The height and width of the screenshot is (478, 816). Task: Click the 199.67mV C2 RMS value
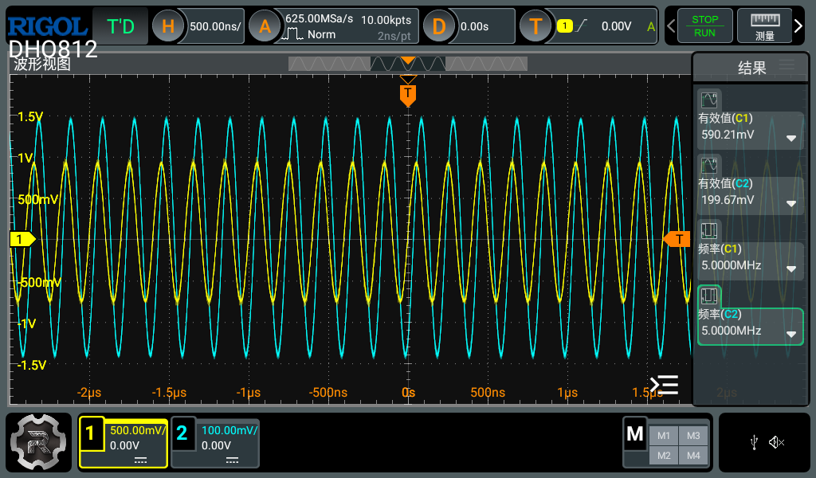728,200
